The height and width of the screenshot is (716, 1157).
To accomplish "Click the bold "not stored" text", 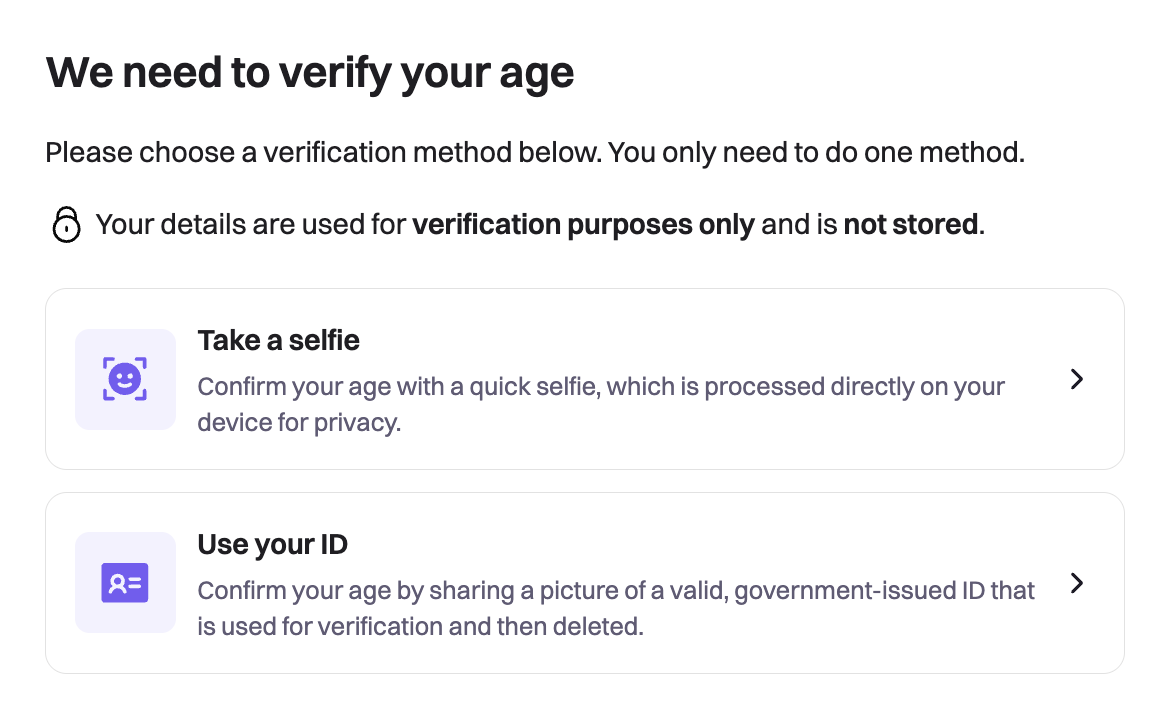I will point(910,225).
